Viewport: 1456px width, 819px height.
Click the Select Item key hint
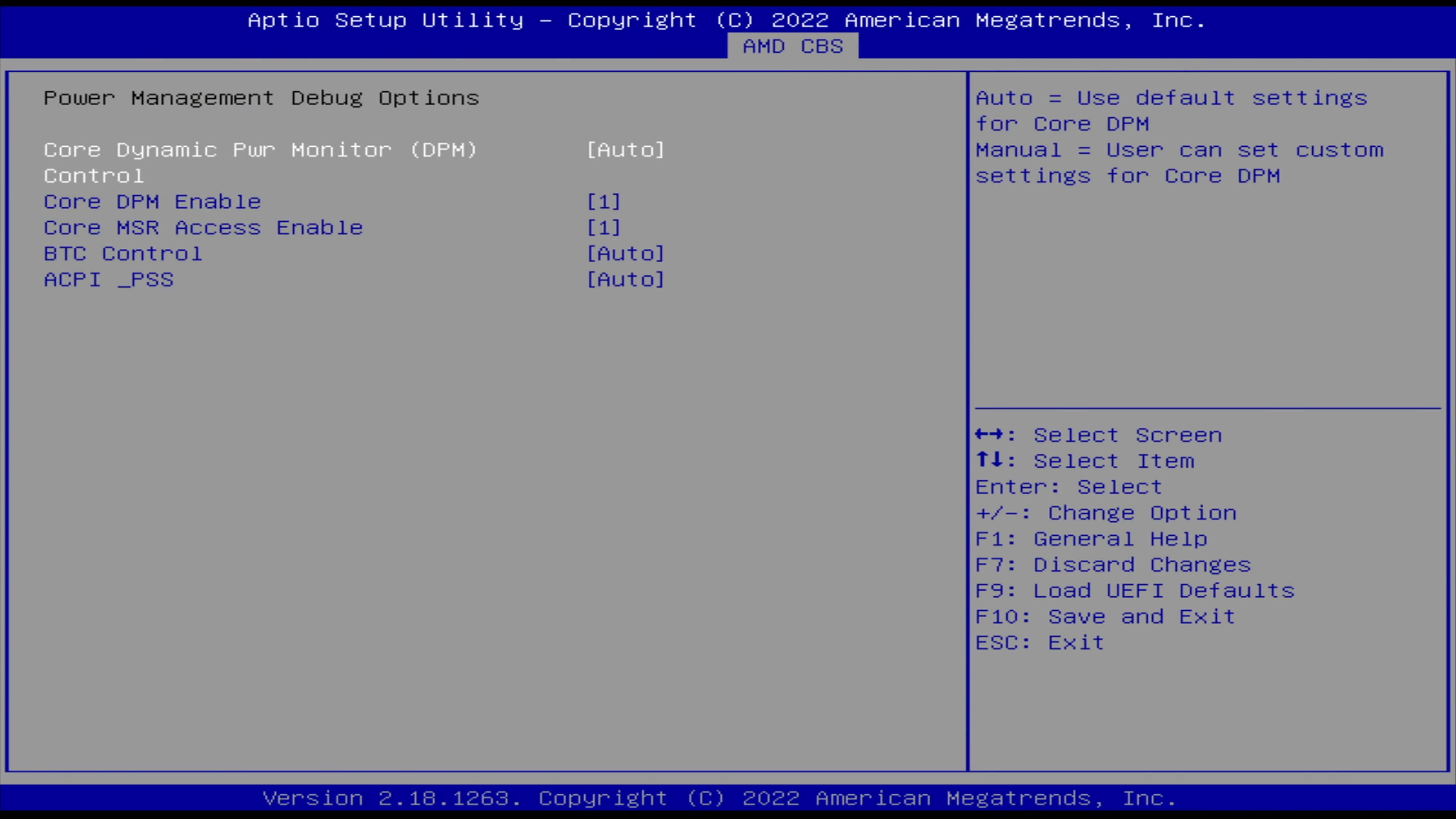coord(1085,461)
